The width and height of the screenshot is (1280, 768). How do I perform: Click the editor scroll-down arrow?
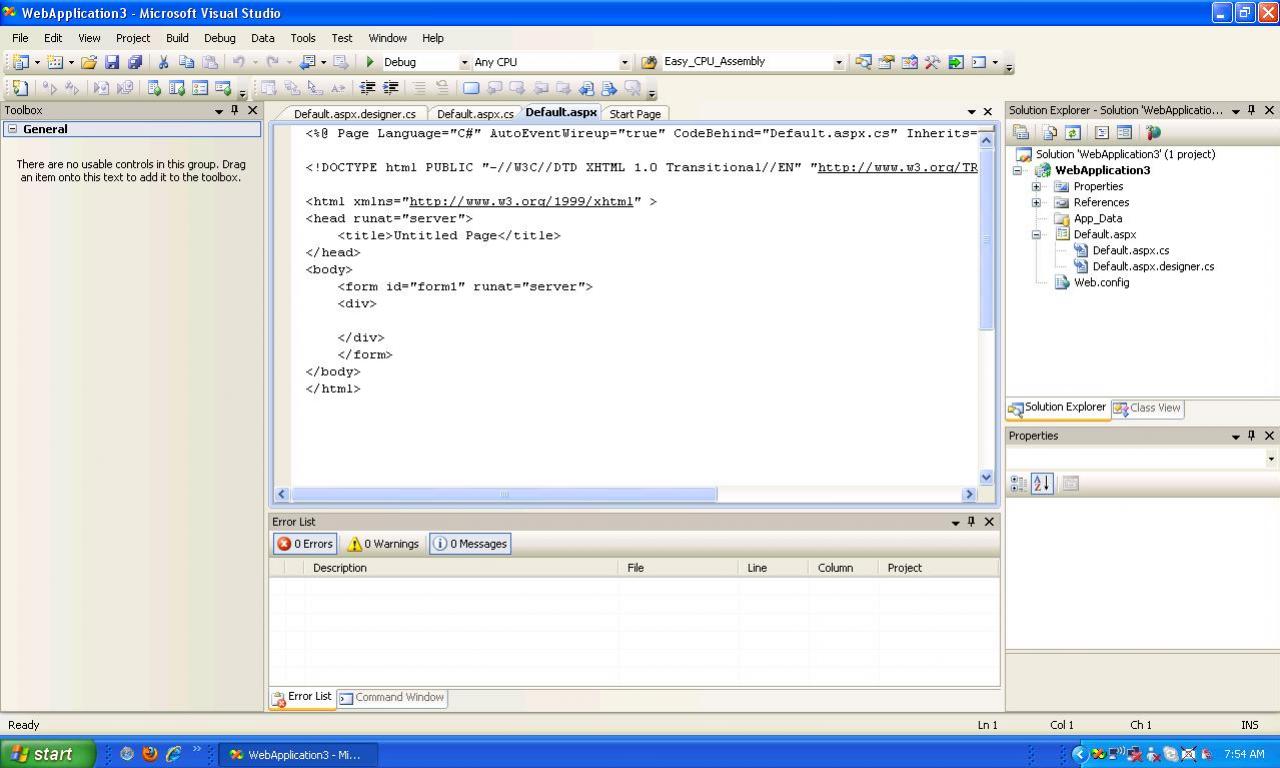(986, 477)
